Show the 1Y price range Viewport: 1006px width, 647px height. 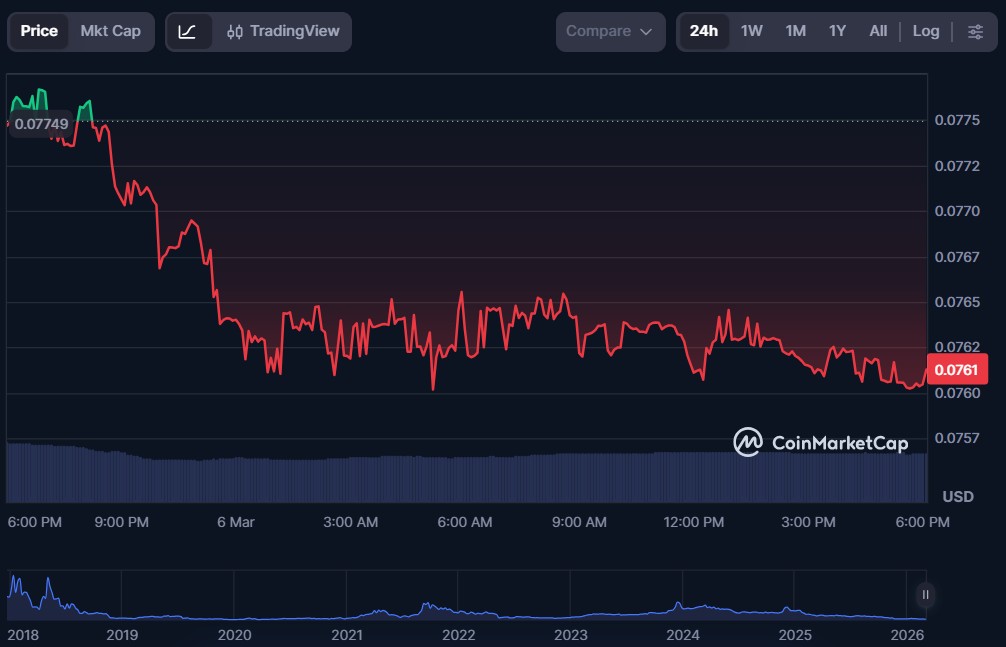(x=837, y=31)
